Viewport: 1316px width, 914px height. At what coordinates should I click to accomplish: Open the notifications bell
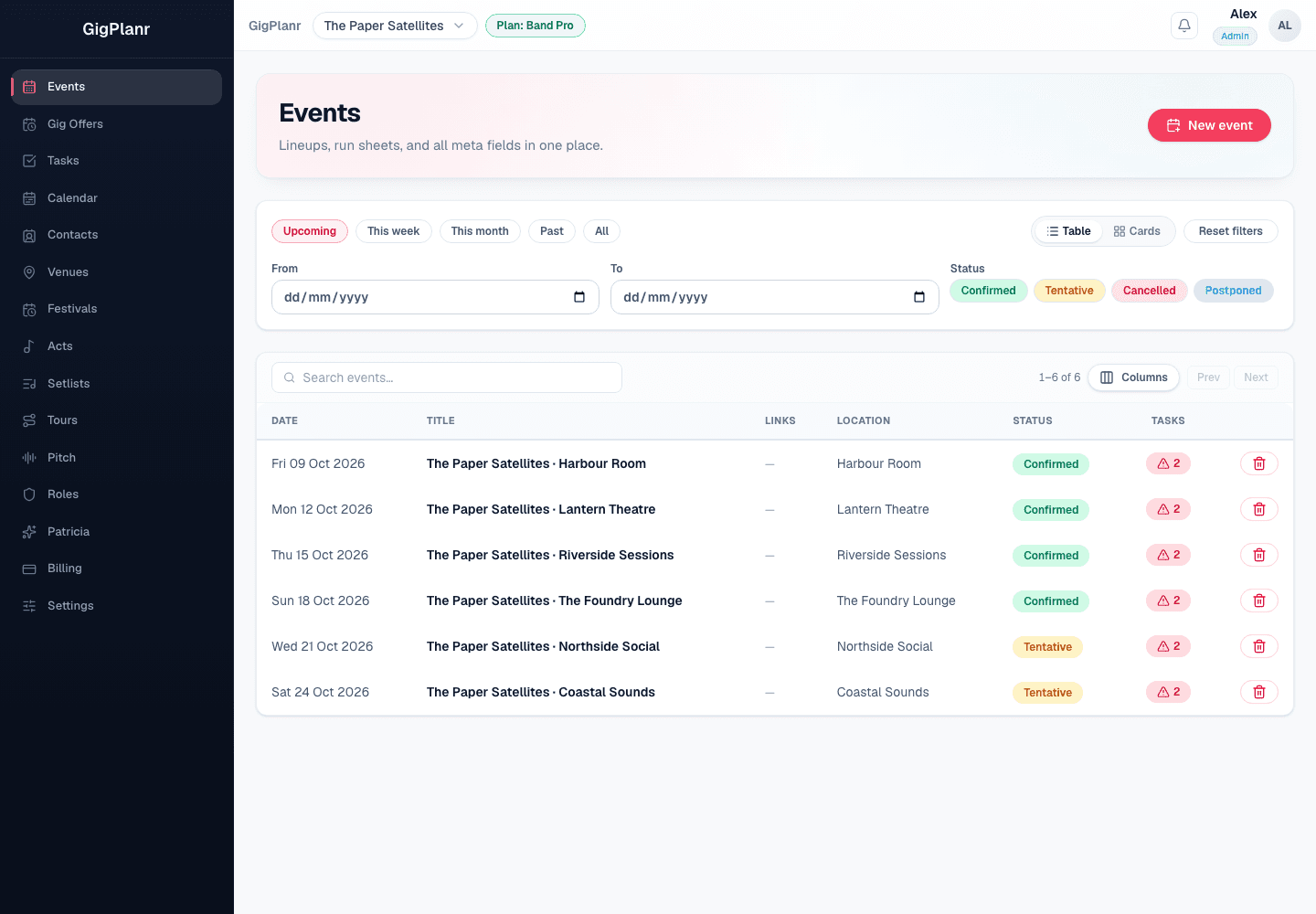1184,26
